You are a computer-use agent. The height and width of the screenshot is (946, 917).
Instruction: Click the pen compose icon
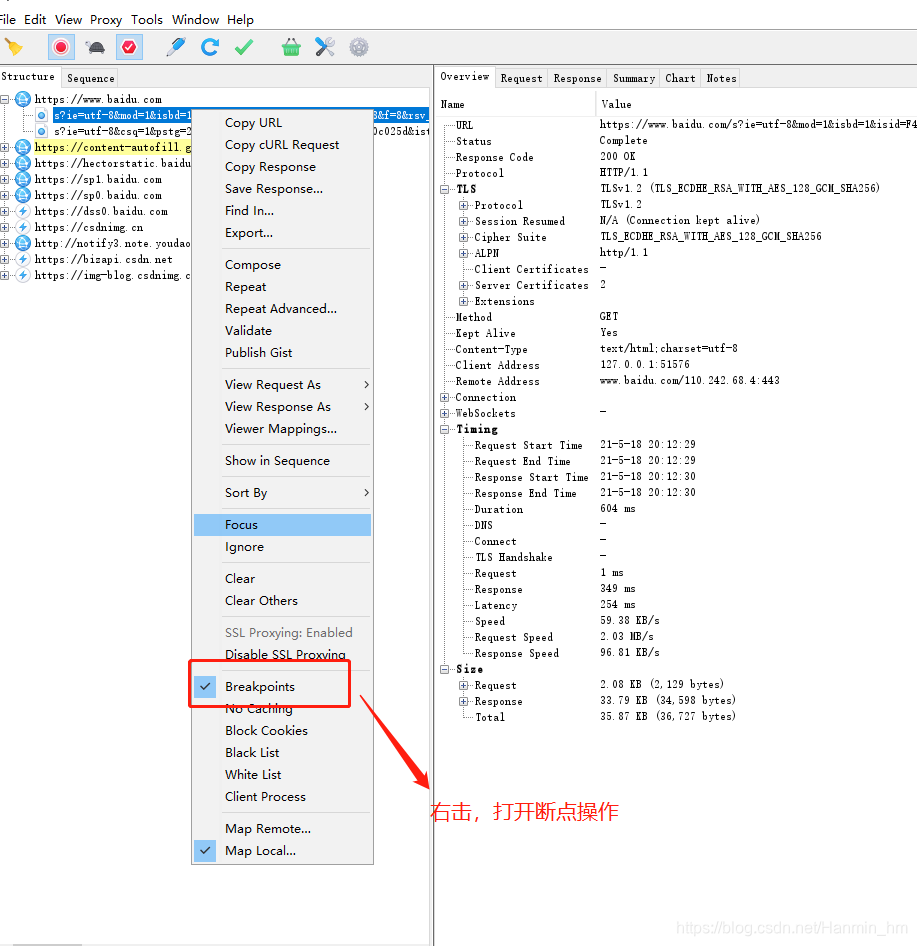(x=176, y=47)
